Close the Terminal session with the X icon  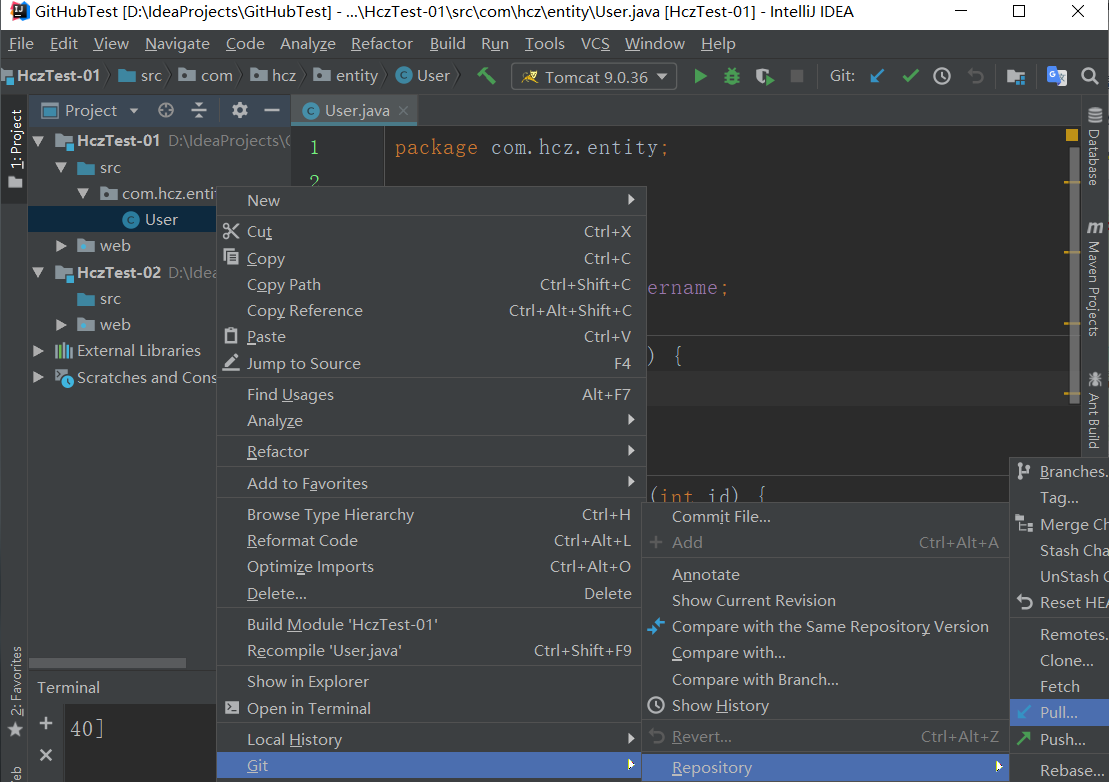tap(46, 755)
